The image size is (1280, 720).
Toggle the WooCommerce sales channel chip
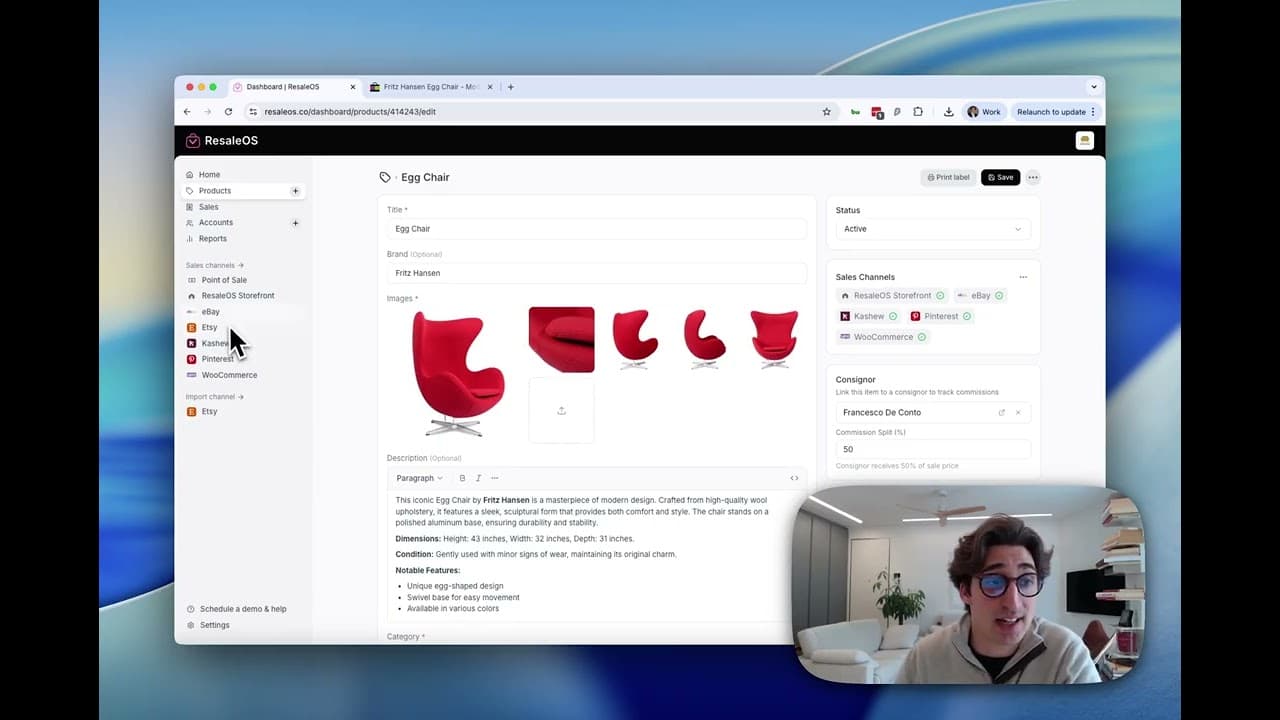pyautogui.click(x=883, y=337)
